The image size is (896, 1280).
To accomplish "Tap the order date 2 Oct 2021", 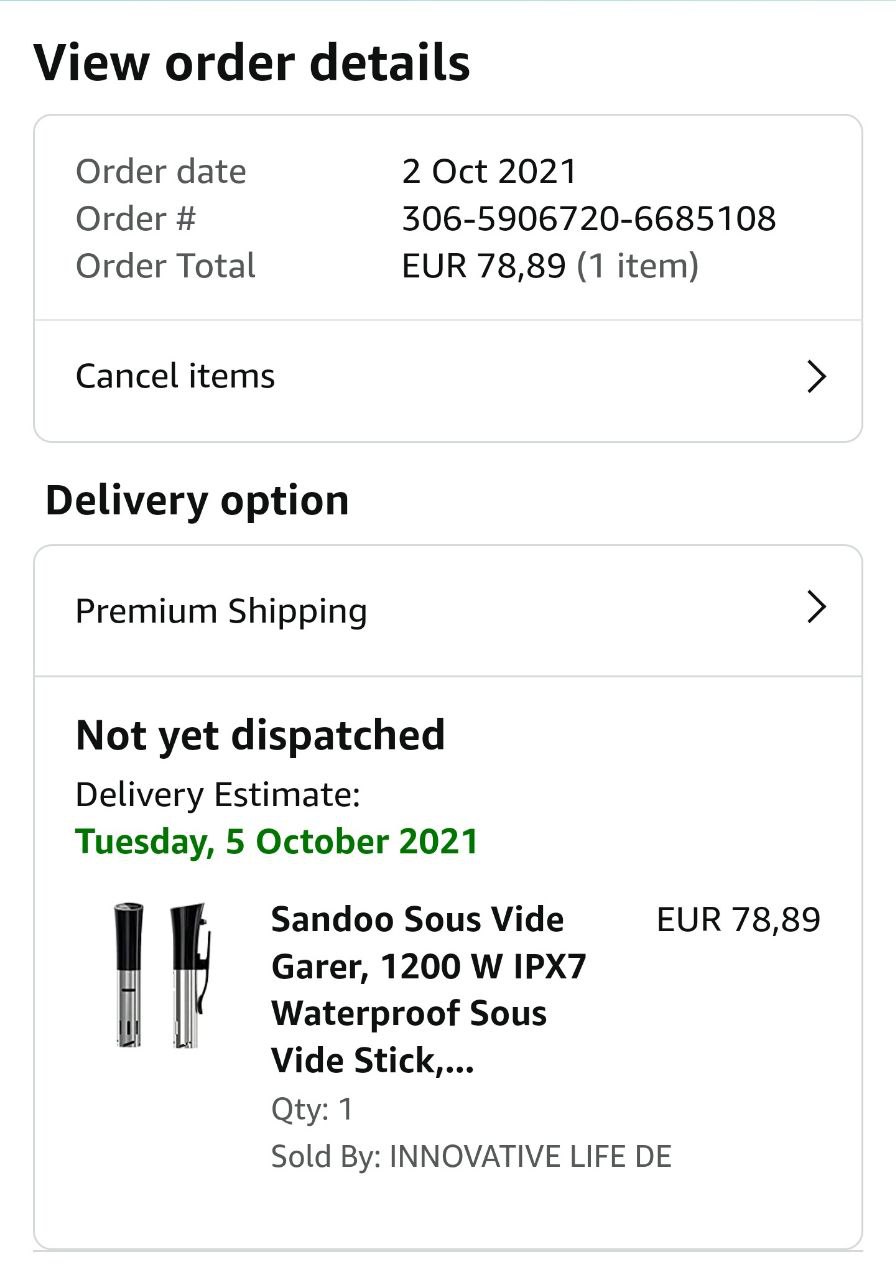I will coord(489,172).
